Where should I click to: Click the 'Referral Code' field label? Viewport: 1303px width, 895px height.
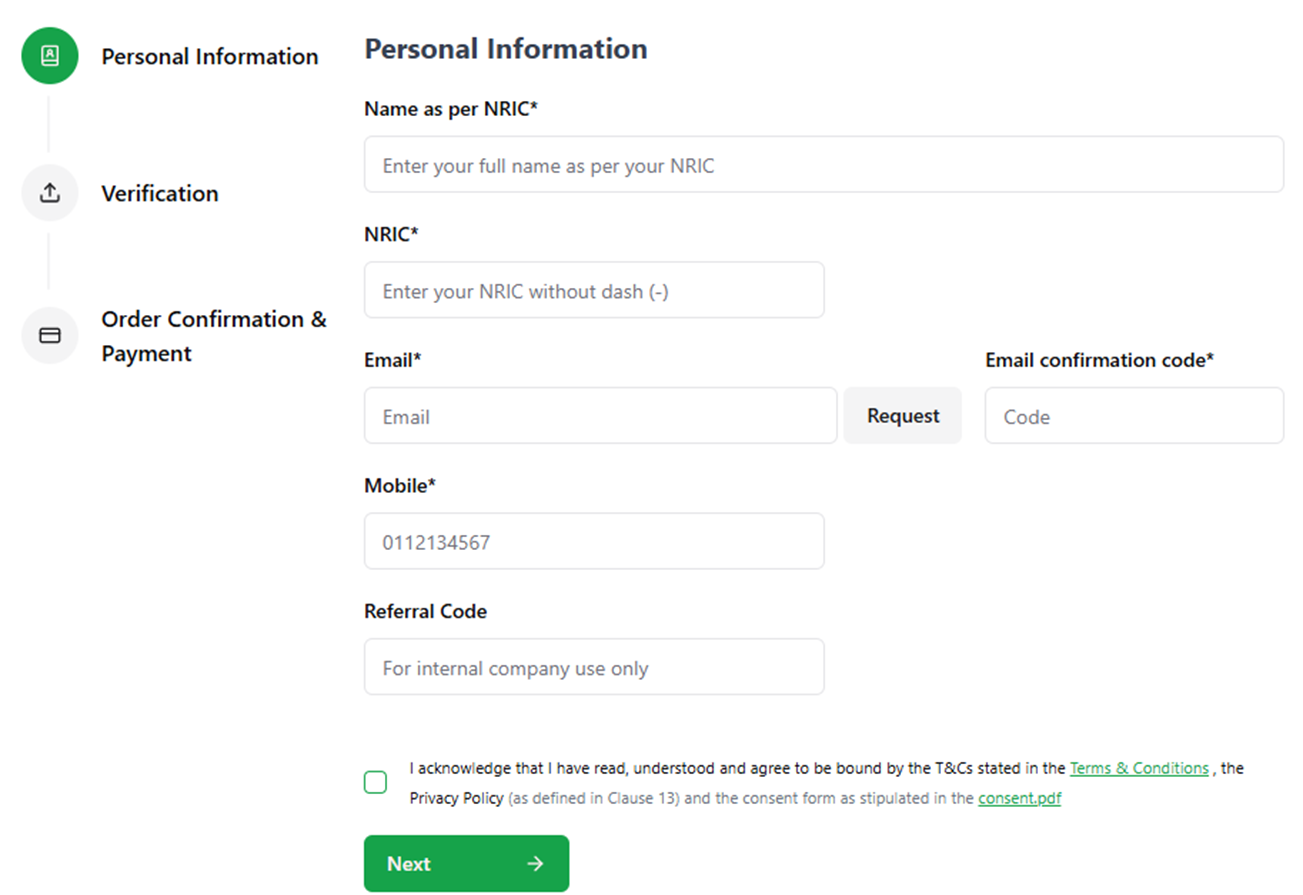[425, 611]
